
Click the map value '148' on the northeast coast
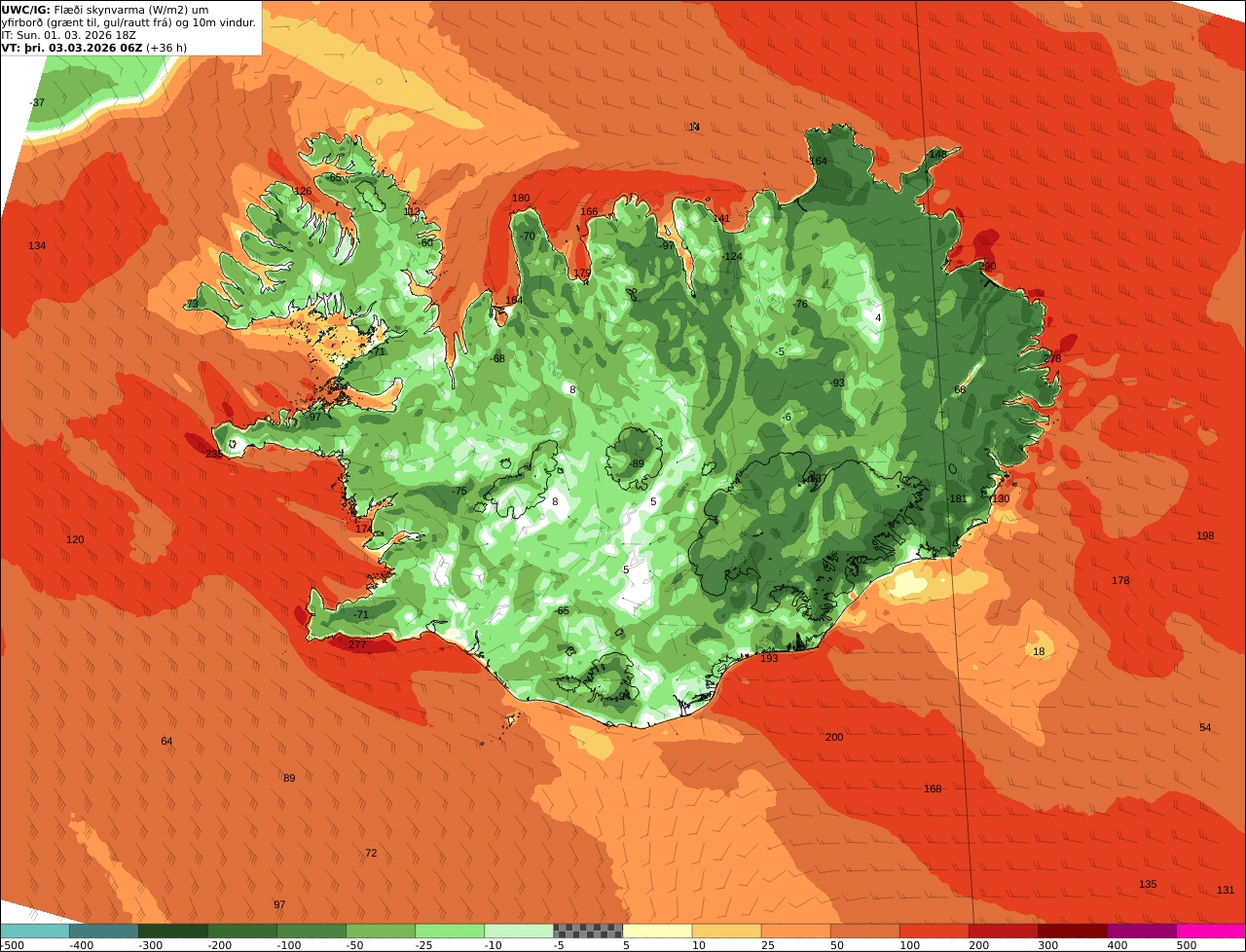point(937,154)
